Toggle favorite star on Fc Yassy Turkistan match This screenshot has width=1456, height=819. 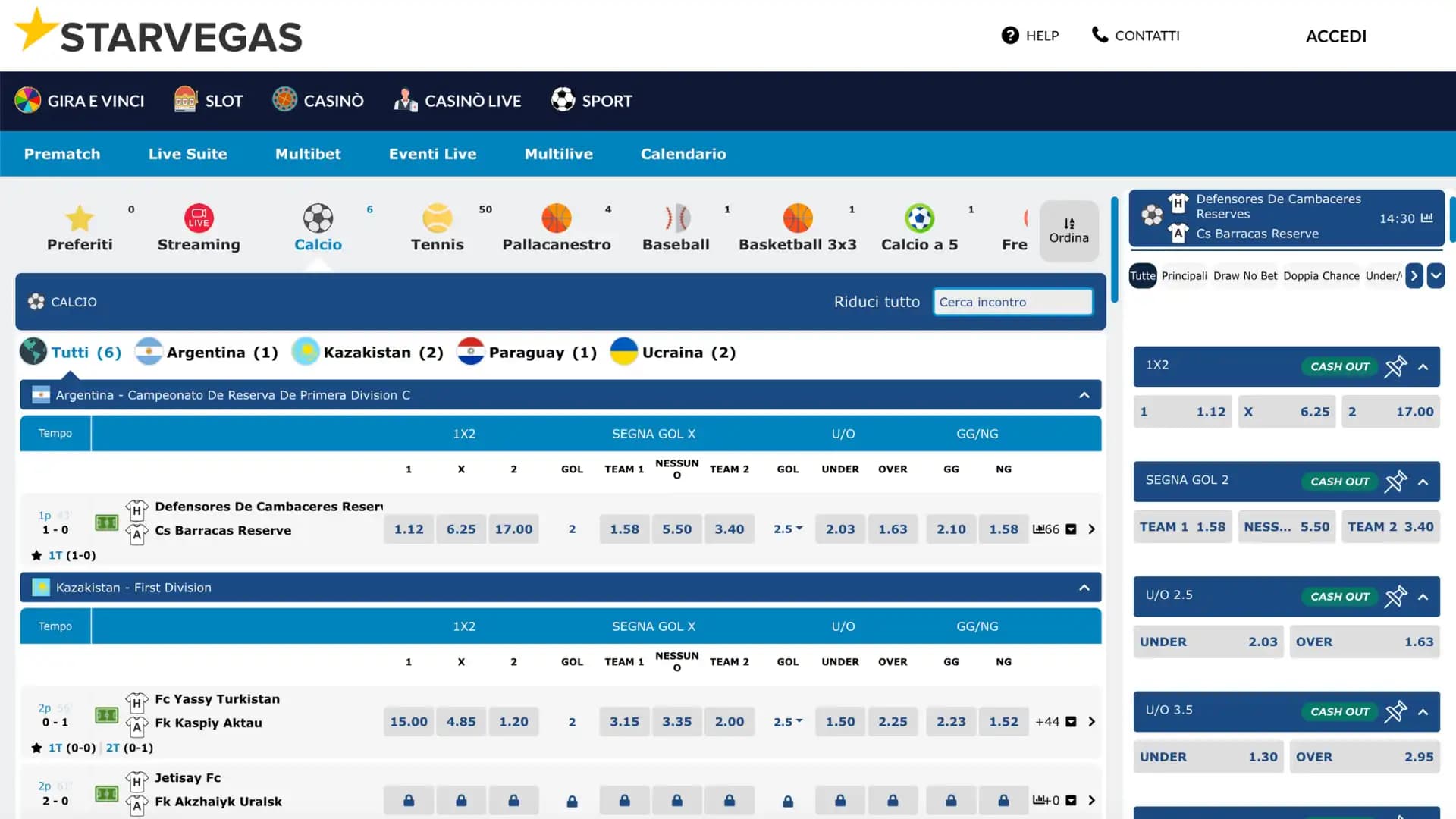pos(36,747)
